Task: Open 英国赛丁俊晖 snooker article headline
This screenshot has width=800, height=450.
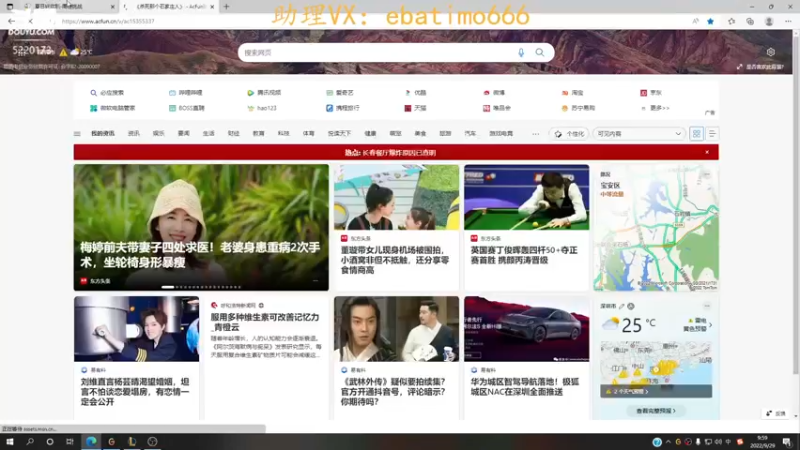Action: click(x=524, y=255)
